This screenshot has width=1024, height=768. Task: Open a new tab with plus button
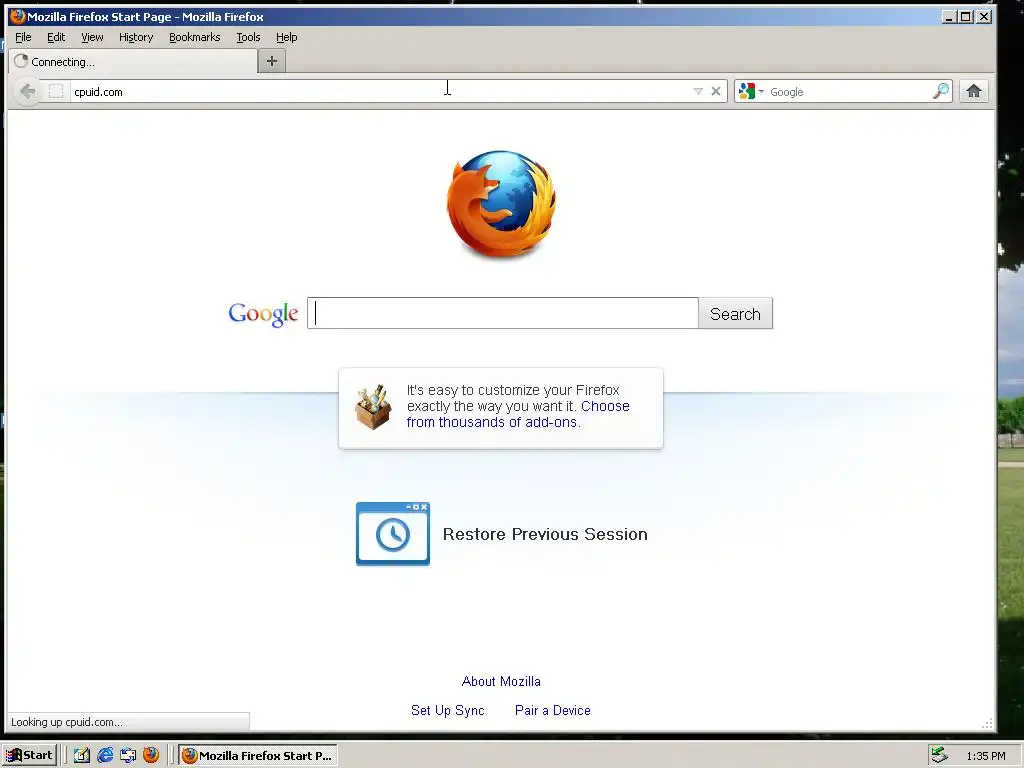coord(272,61)
